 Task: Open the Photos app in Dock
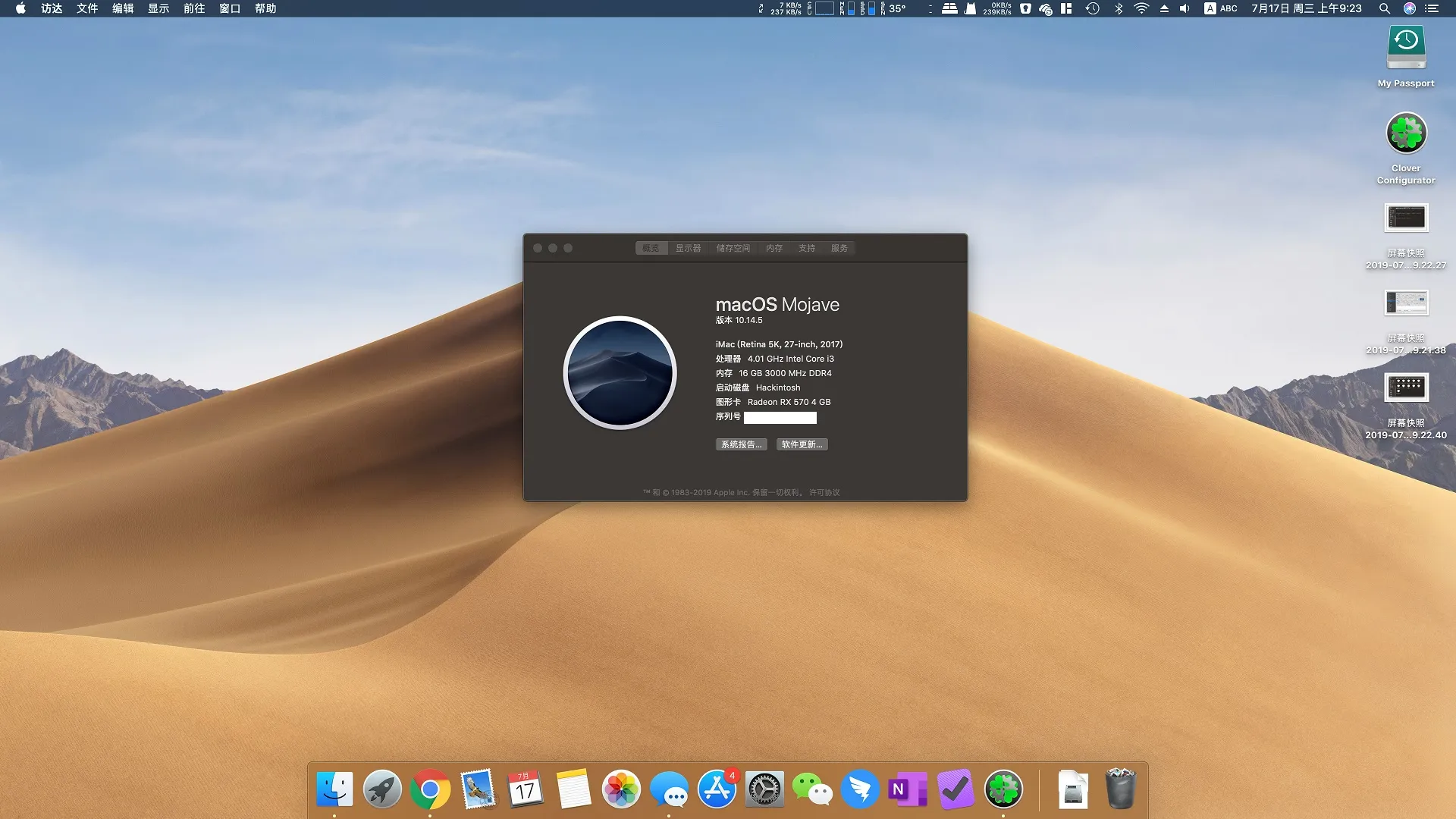point(621,789)
